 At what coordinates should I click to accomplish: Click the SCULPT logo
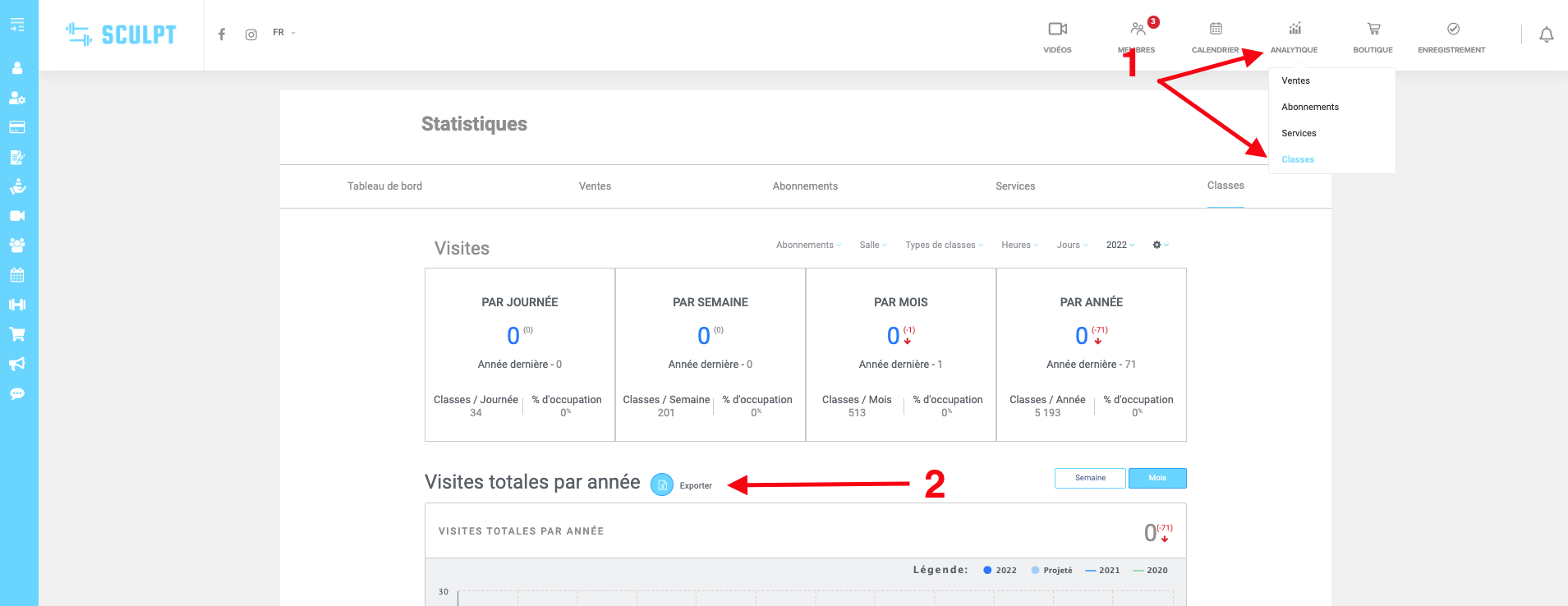tap(122, 34)
